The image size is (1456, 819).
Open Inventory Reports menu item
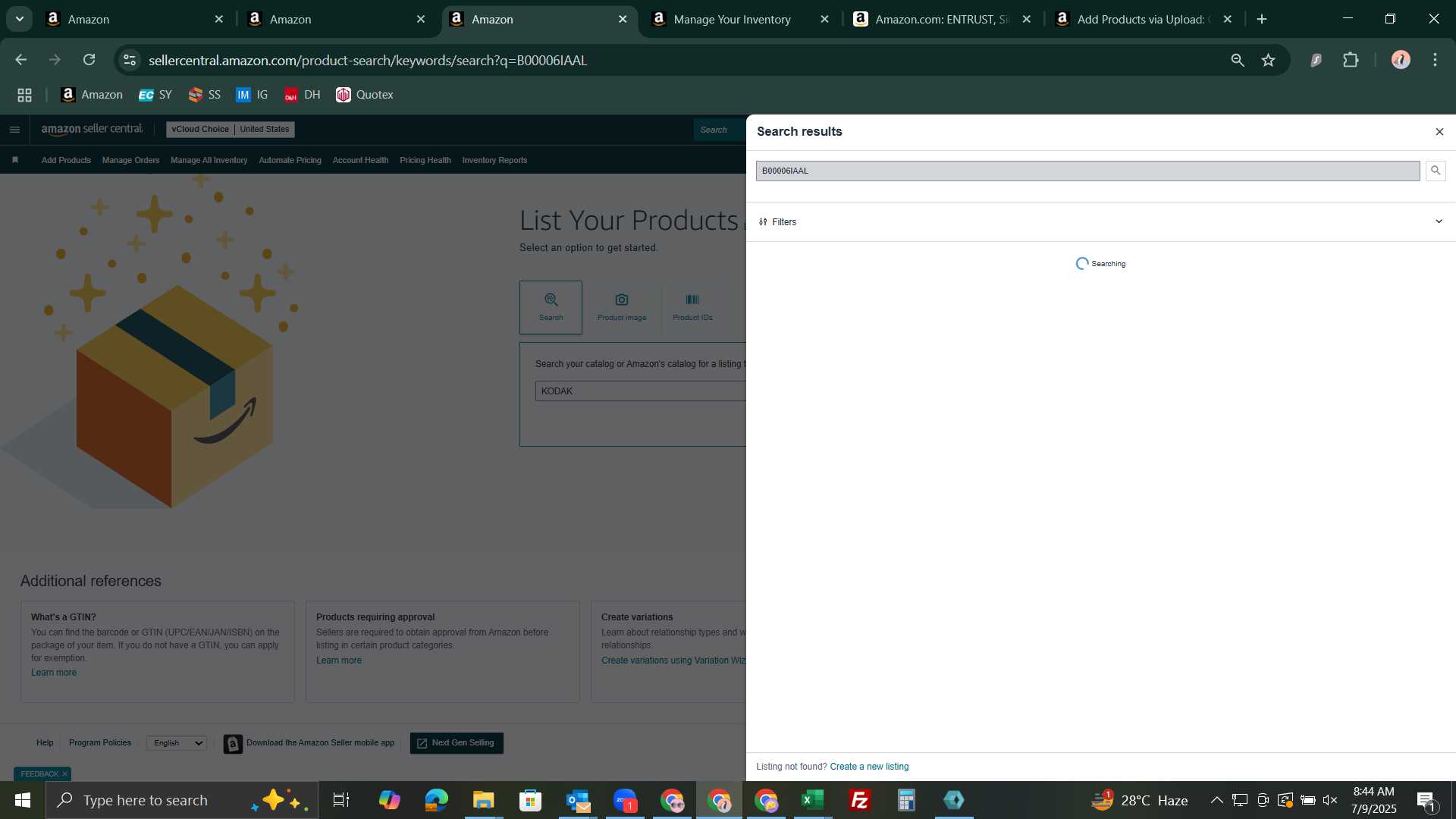pos(494,160)
